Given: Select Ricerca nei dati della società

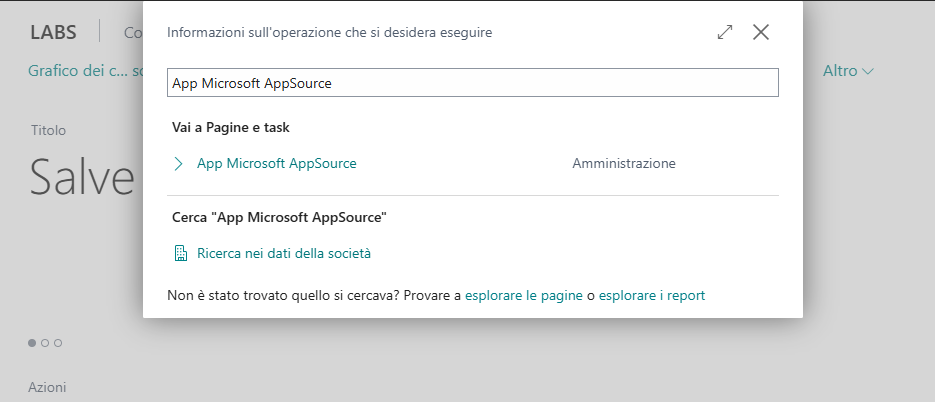Looking at the screenshot, I should pos(283,253).
